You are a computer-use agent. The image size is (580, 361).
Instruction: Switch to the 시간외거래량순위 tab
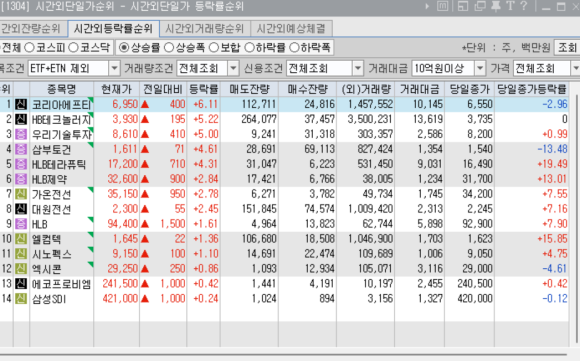[x=205, y=28]
